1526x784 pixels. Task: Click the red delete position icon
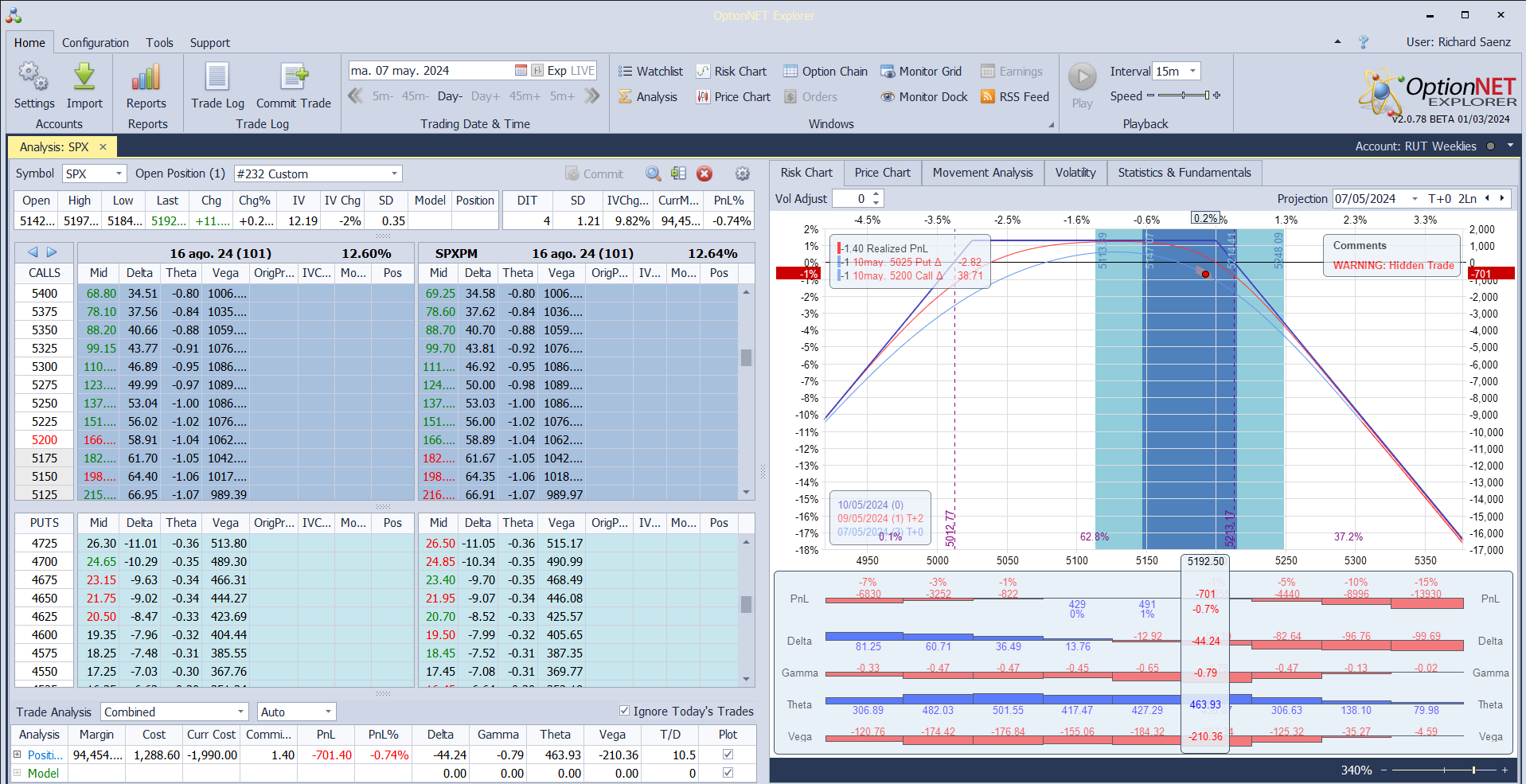tap(704, 174)
